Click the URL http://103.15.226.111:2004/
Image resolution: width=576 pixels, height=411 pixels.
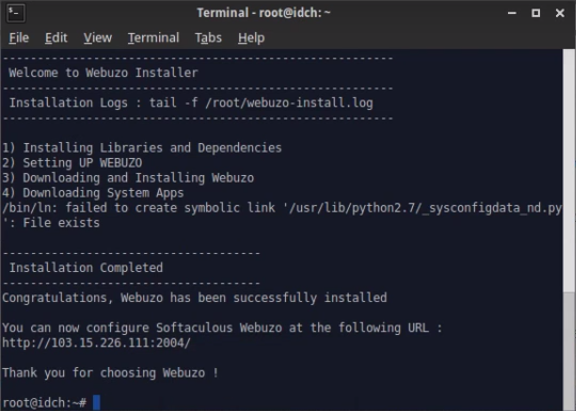click(96, 343)
